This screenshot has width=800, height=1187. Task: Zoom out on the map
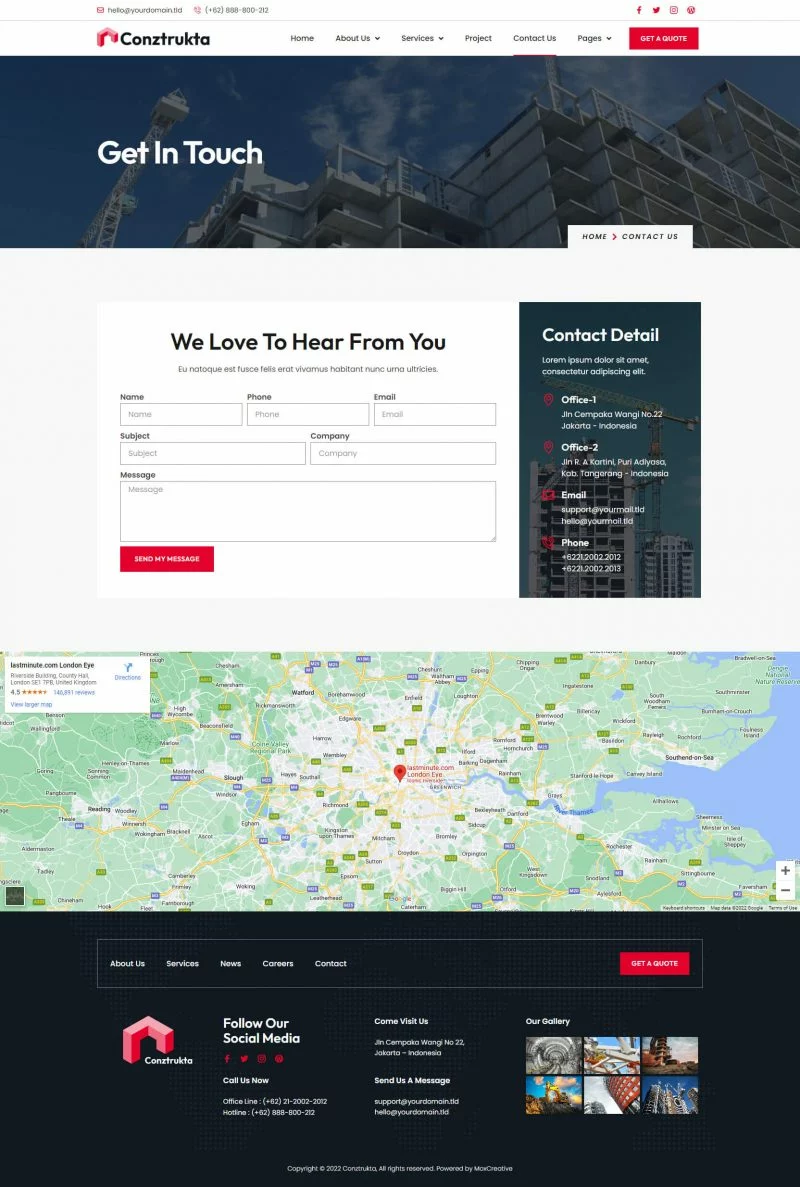[785, 890]
